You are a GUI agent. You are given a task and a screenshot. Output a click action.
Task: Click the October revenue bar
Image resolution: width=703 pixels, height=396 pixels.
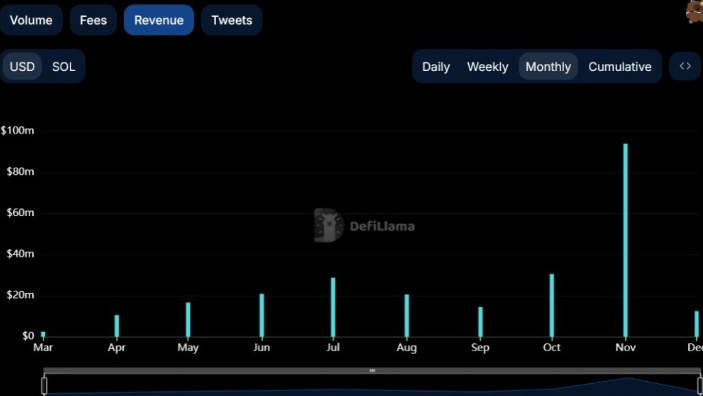(551, 305)
